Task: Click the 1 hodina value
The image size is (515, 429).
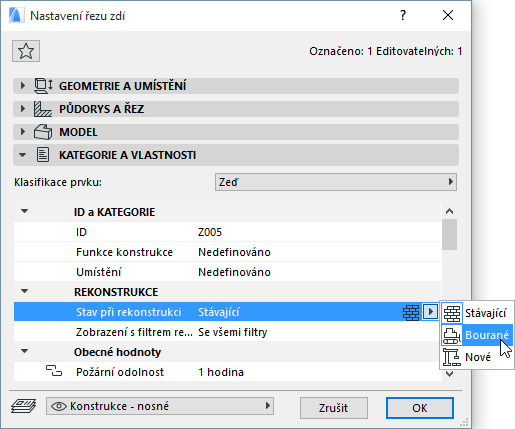Action: click(x=221, y=372)
